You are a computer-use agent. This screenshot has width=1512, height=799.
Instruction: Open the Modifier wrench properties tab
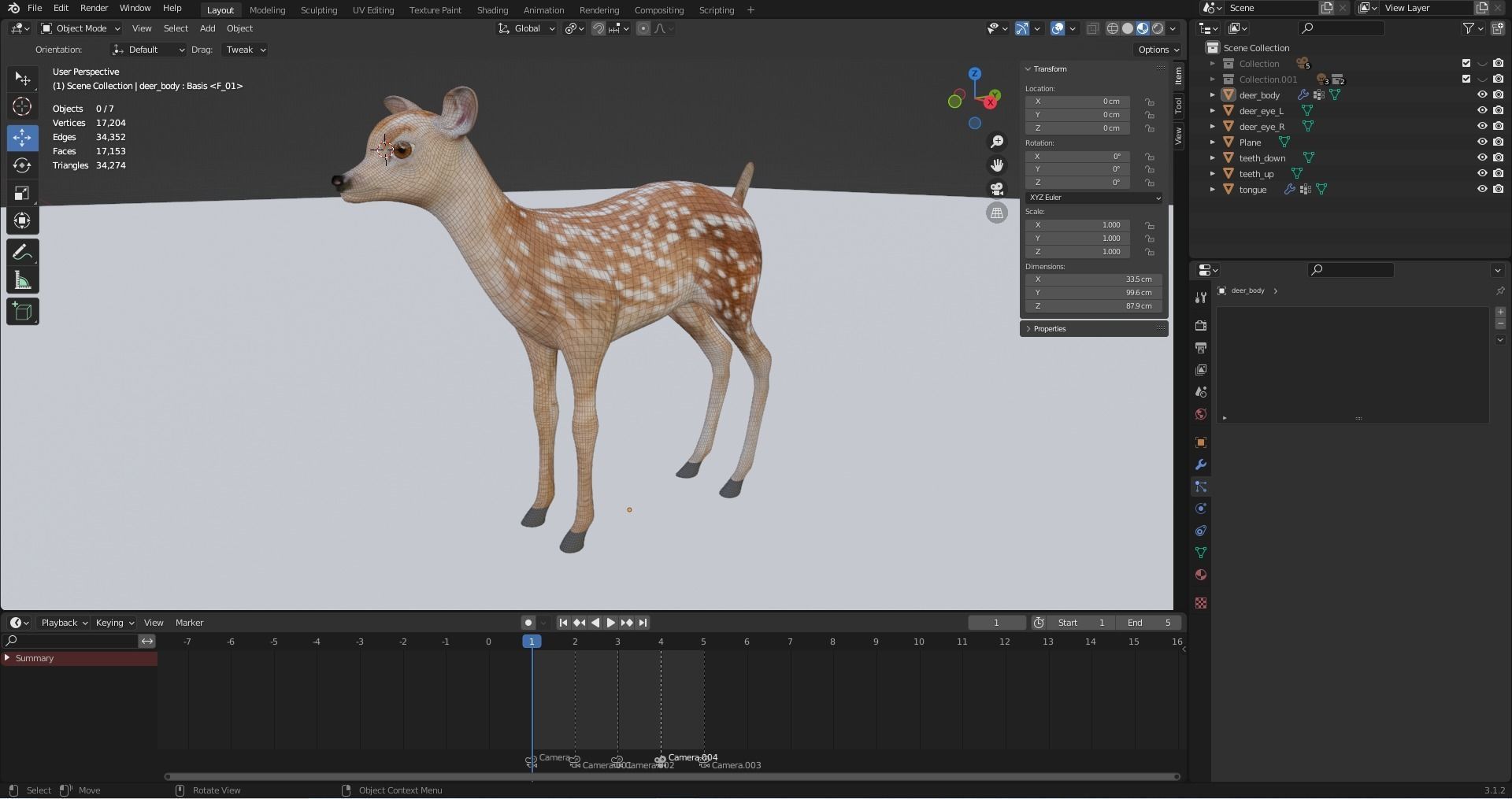click(x=1201, y=464)
